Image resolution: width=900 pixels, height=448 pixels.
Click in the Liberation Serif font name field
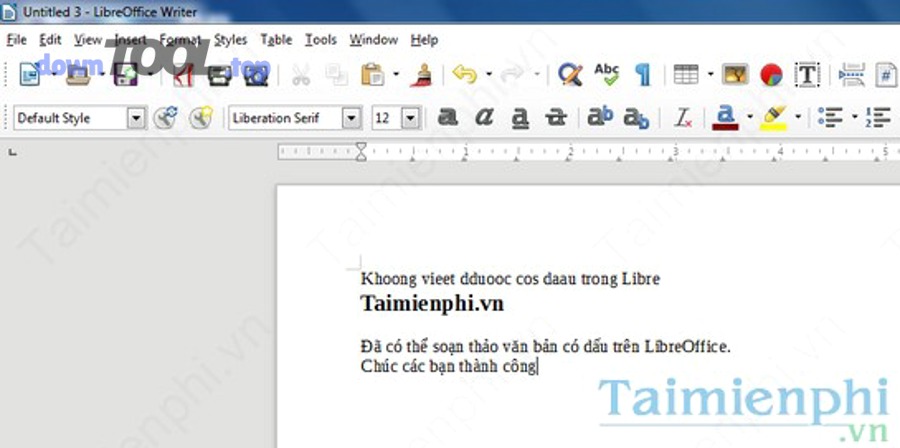[x=285, y=118]
